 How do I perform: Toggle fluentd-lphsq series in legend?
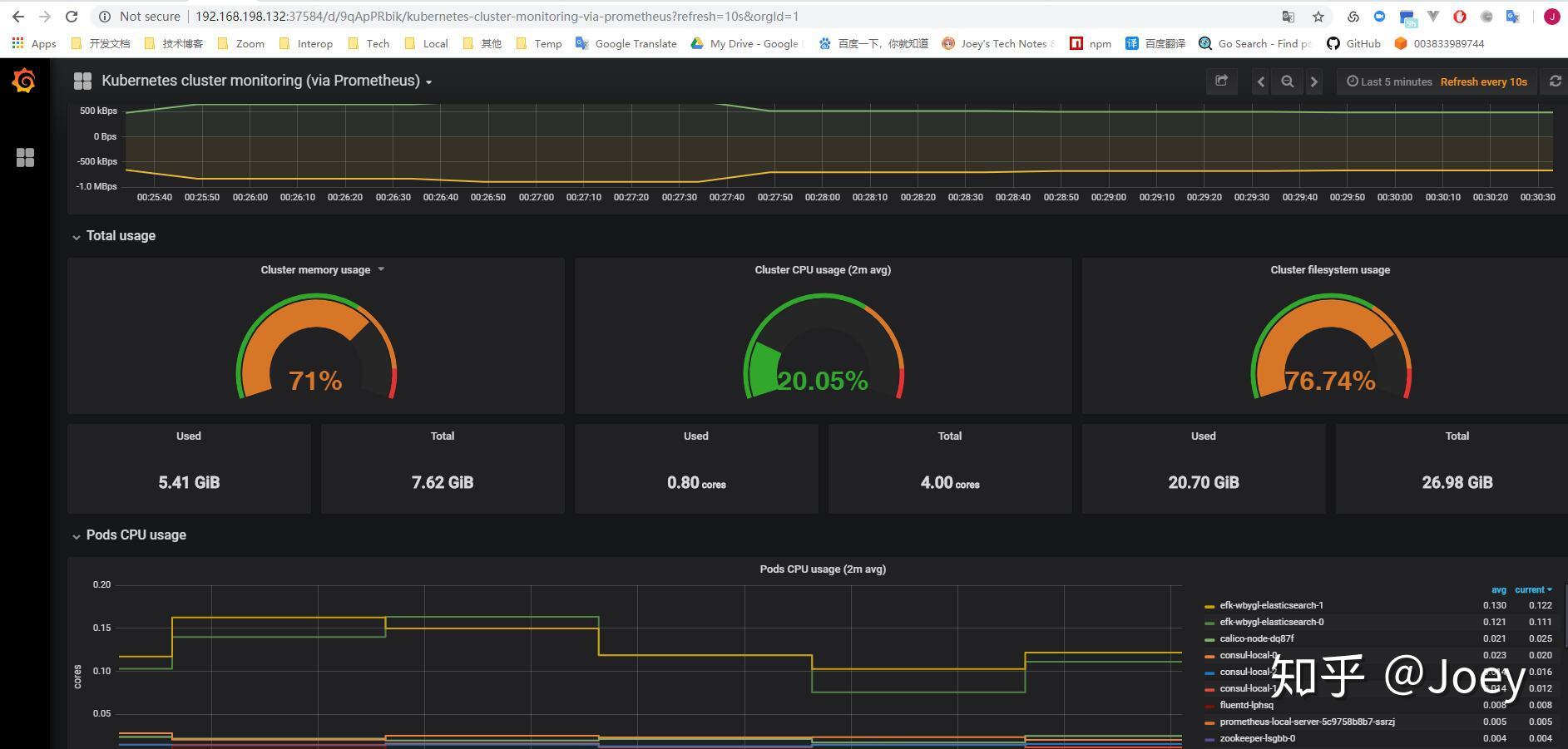tap(1245, 704)
